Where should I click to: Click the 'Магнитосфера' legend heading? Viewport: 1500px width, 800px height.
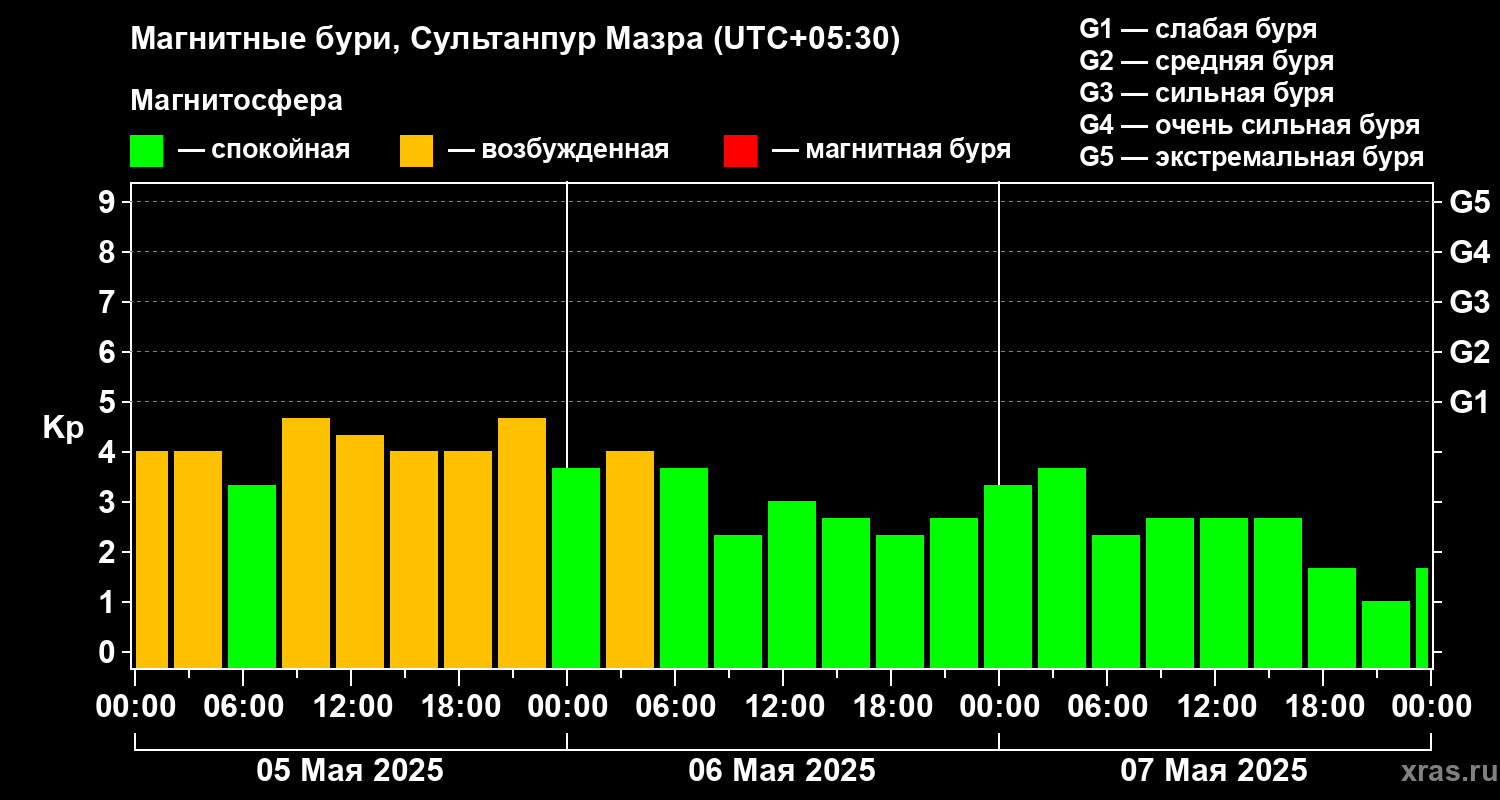coord(236,101)
